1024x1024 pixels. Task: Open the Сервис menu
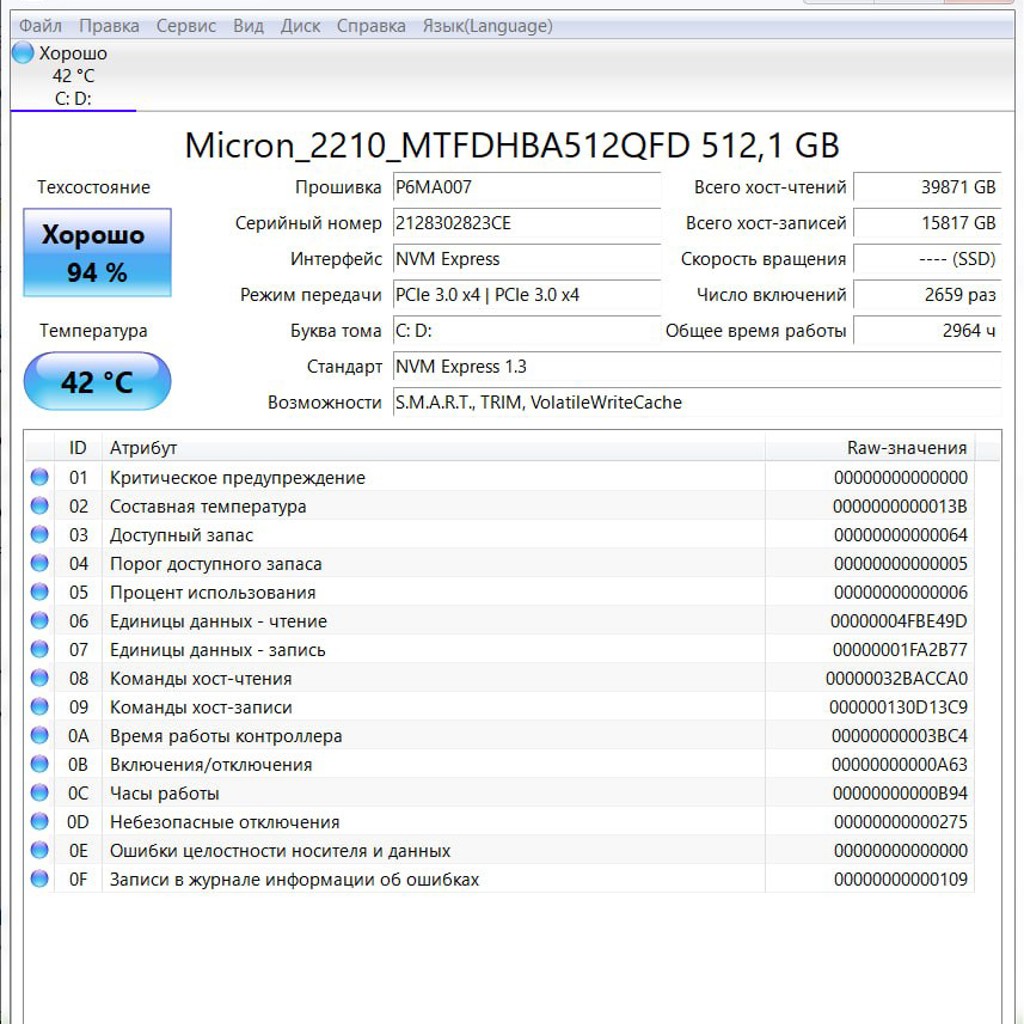[x=186, y=26]
